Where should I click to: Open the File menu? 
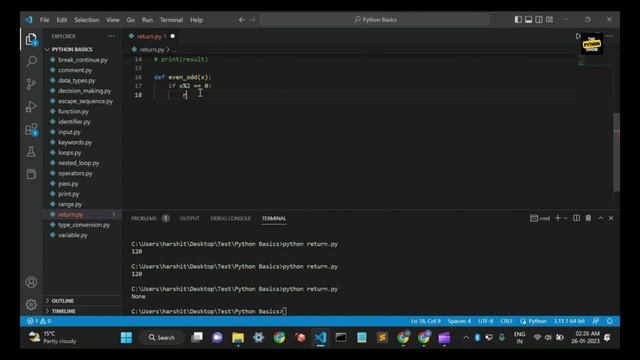point(44,20)
